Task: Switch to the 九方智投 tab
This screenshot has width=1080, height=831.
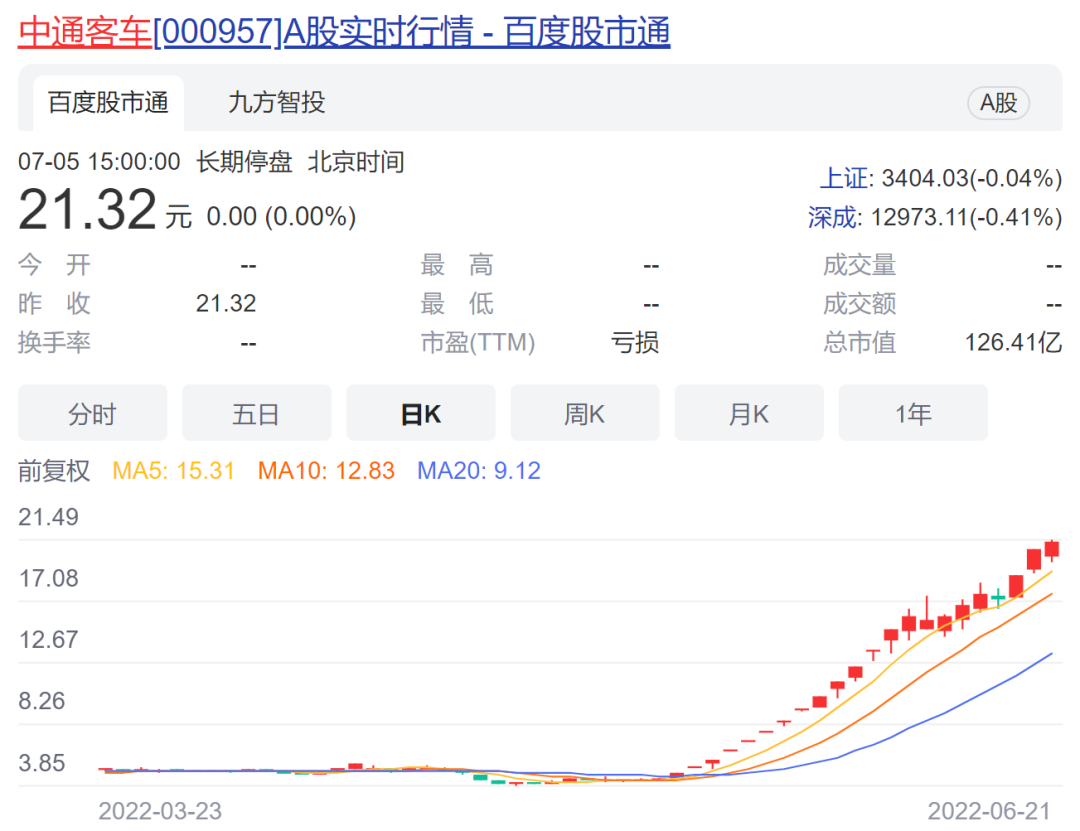Action: point(276,102)
